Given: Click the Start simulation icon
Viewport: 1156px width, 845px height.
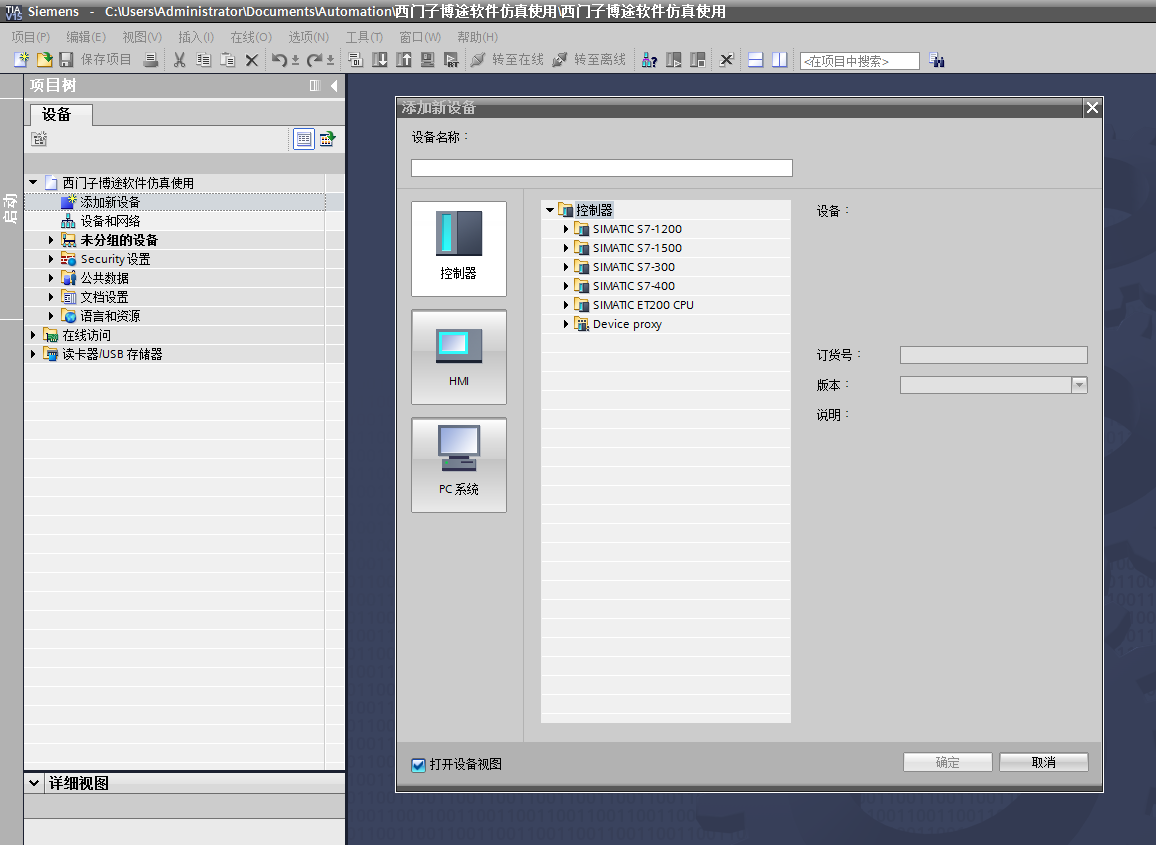Looking at the screenshot, I should pyautogui.click(x=428, y=60).
